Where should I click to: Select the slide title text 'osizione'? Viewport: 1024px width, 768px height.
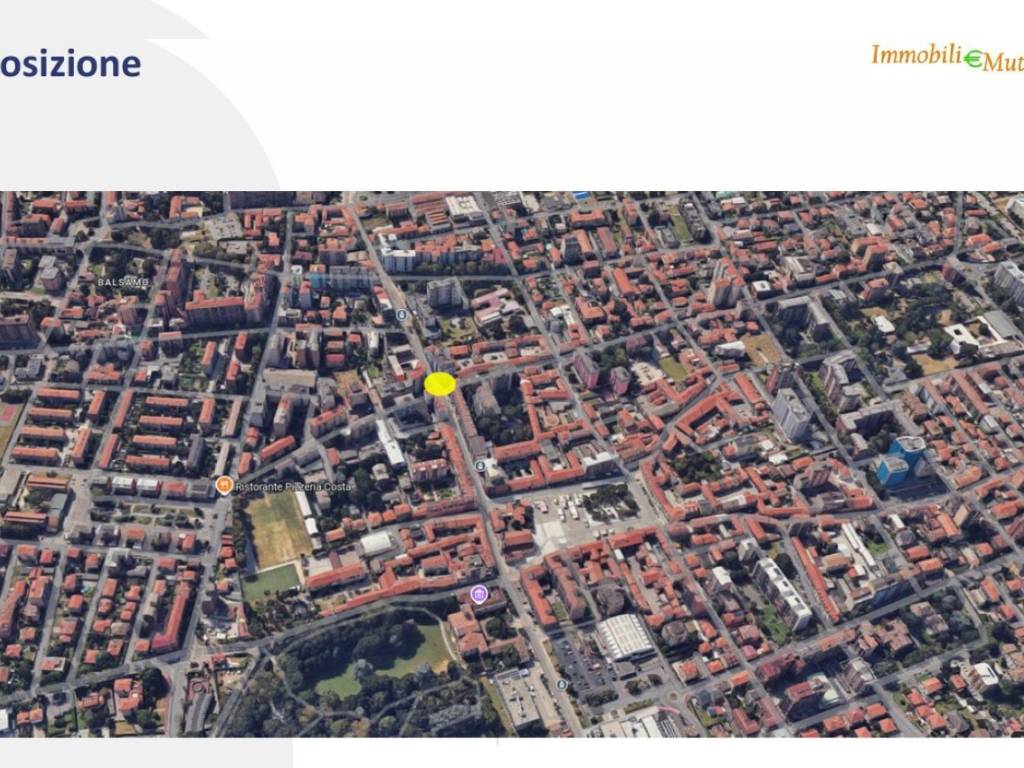[70, 64]
